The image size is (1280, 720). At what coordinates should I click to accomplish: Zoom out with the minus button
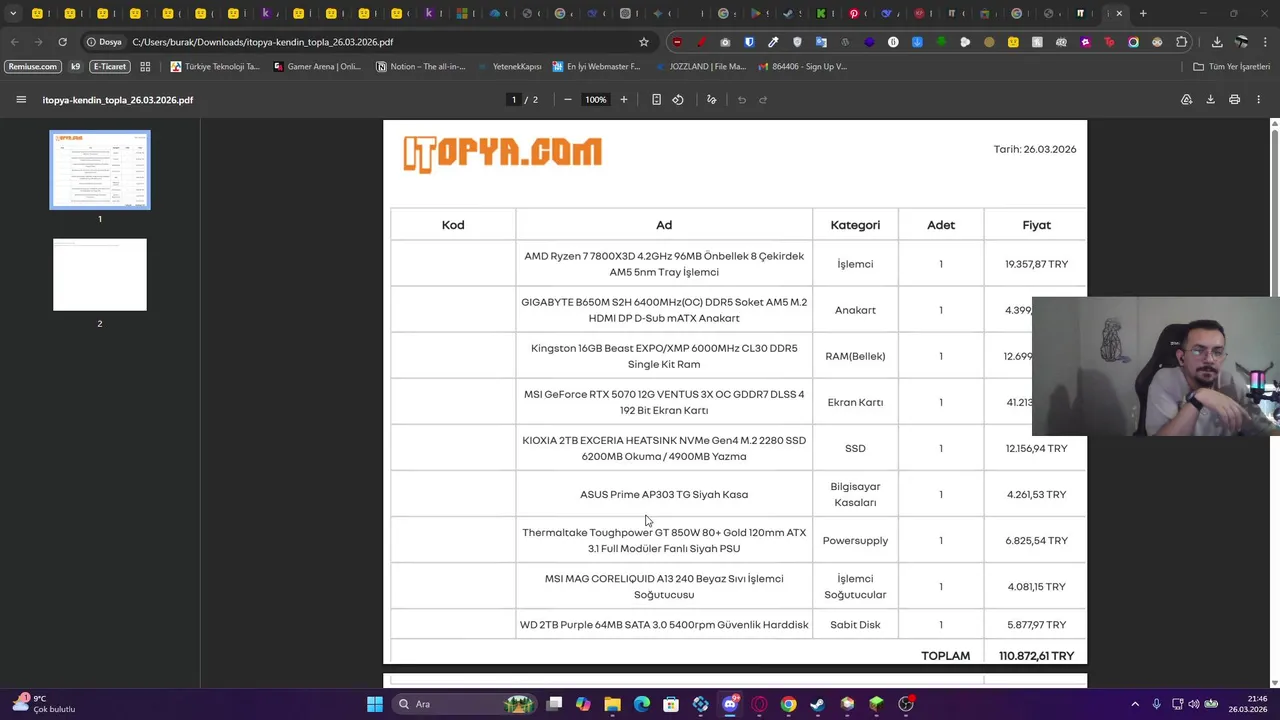[568, 100]
